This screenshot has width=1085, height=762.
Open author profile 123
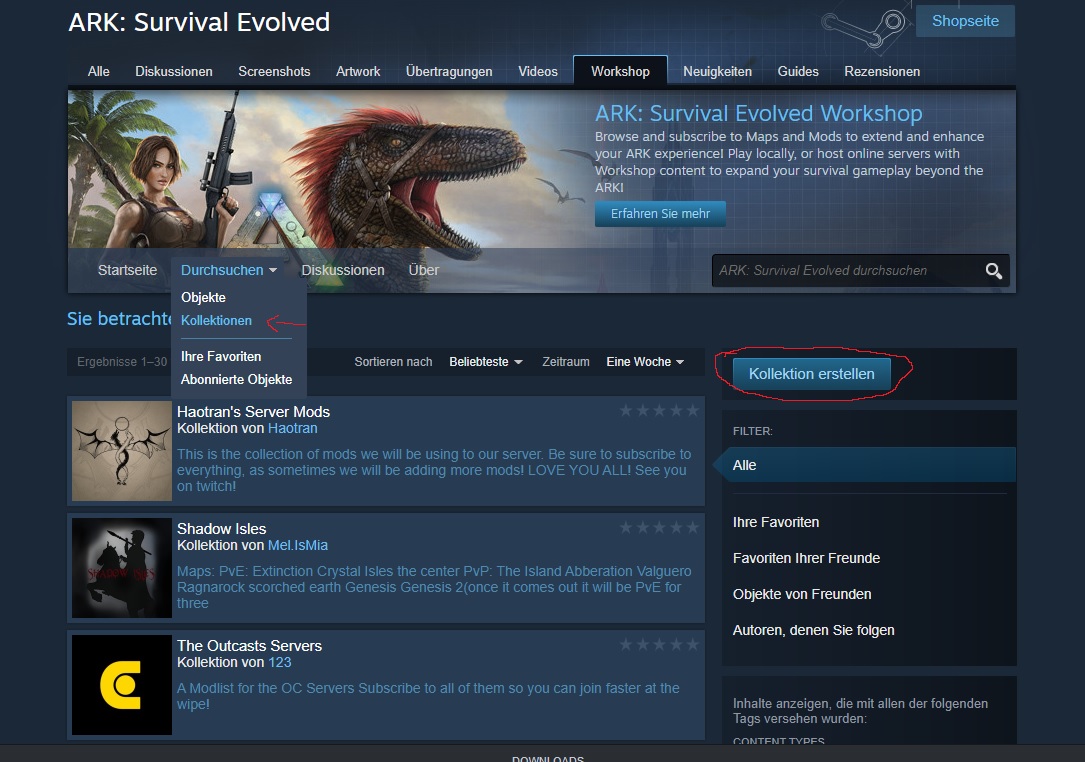tap(280, 662)
